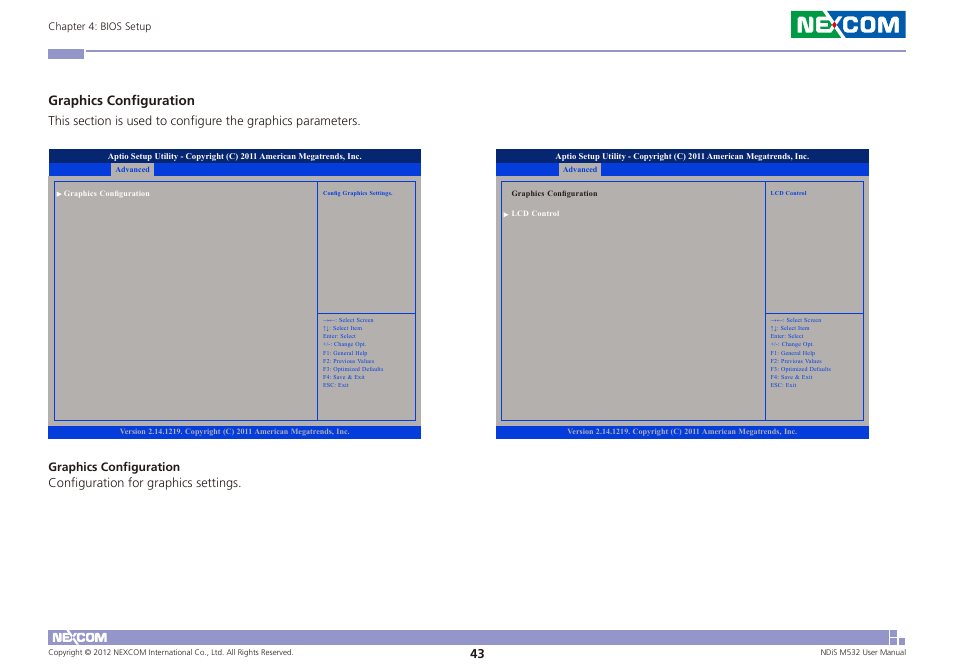Click Version 2.14.1219 bar in LCD Control screen
The width and height of the screenshot is (954, 672).
(682, 432)
